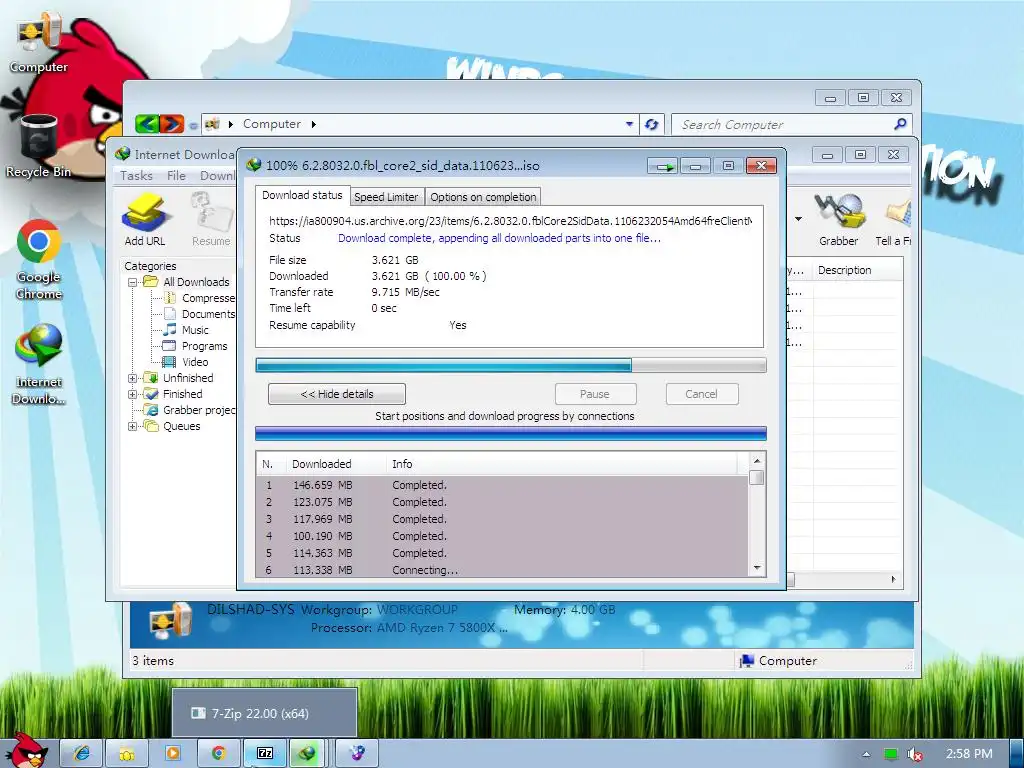Click the Description column header
This screenshot has height=768, width=1024.
pyautogui.click(x=857, y=270)
